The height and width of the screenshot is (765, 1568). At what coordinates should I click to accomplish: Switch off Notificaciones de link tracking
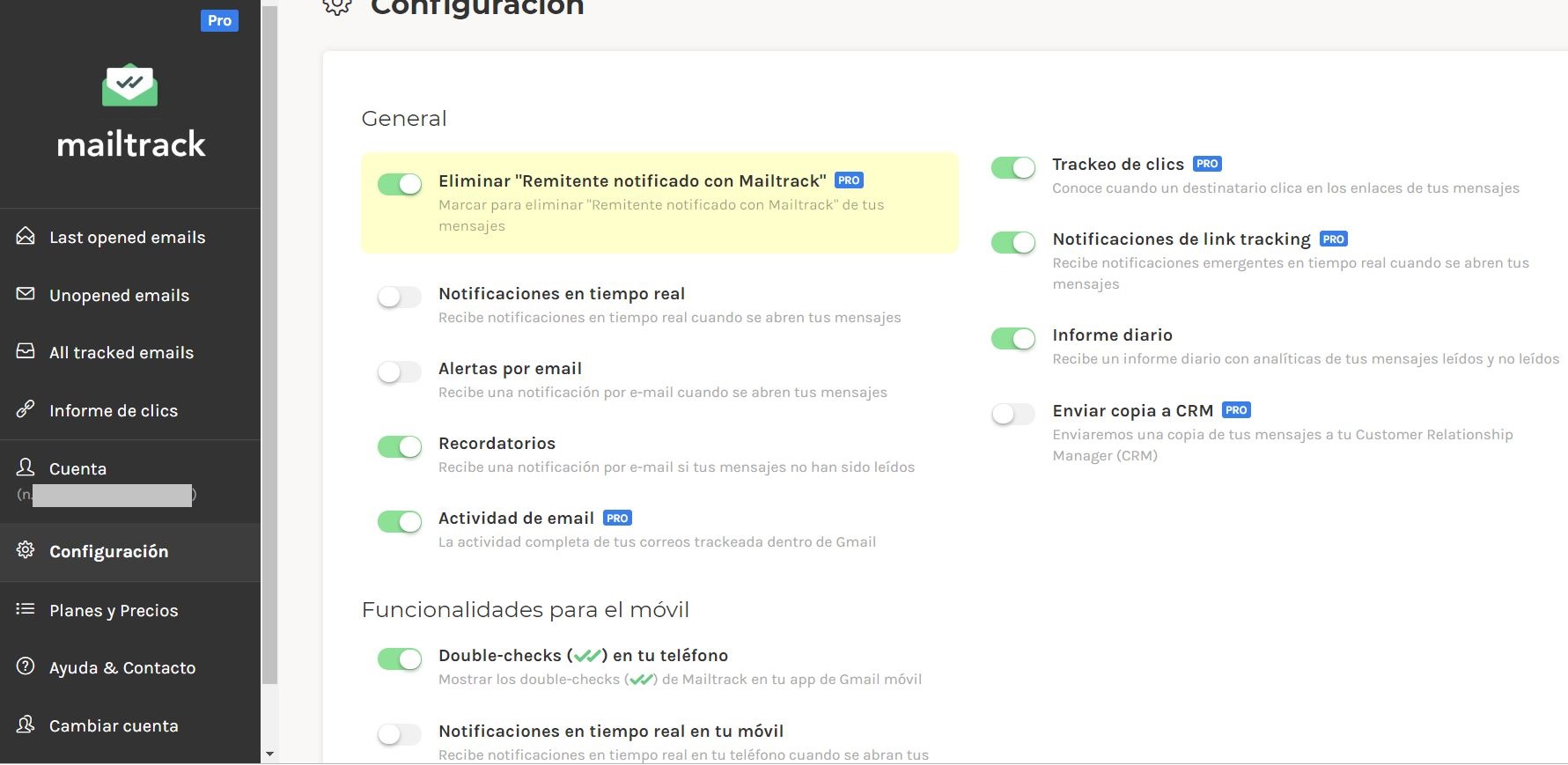1013,242
